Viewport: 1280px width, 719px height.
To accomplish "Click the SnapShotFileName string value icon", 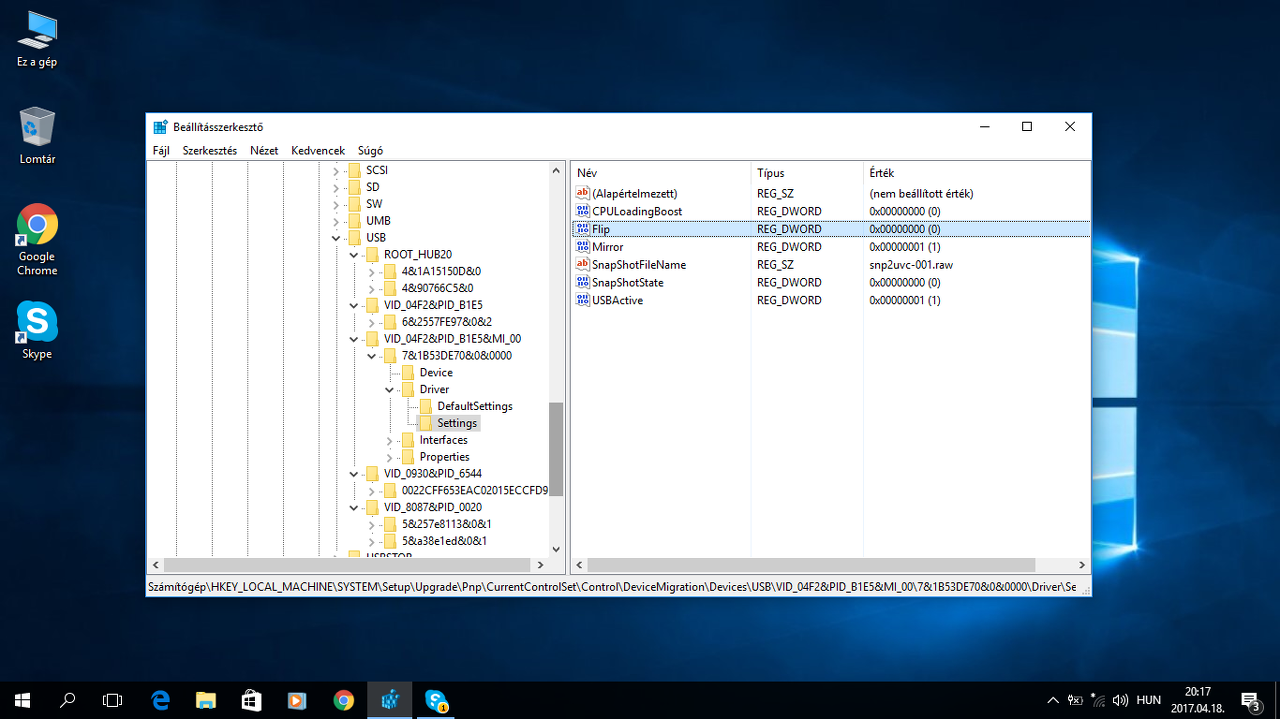I will coord(583,264).
